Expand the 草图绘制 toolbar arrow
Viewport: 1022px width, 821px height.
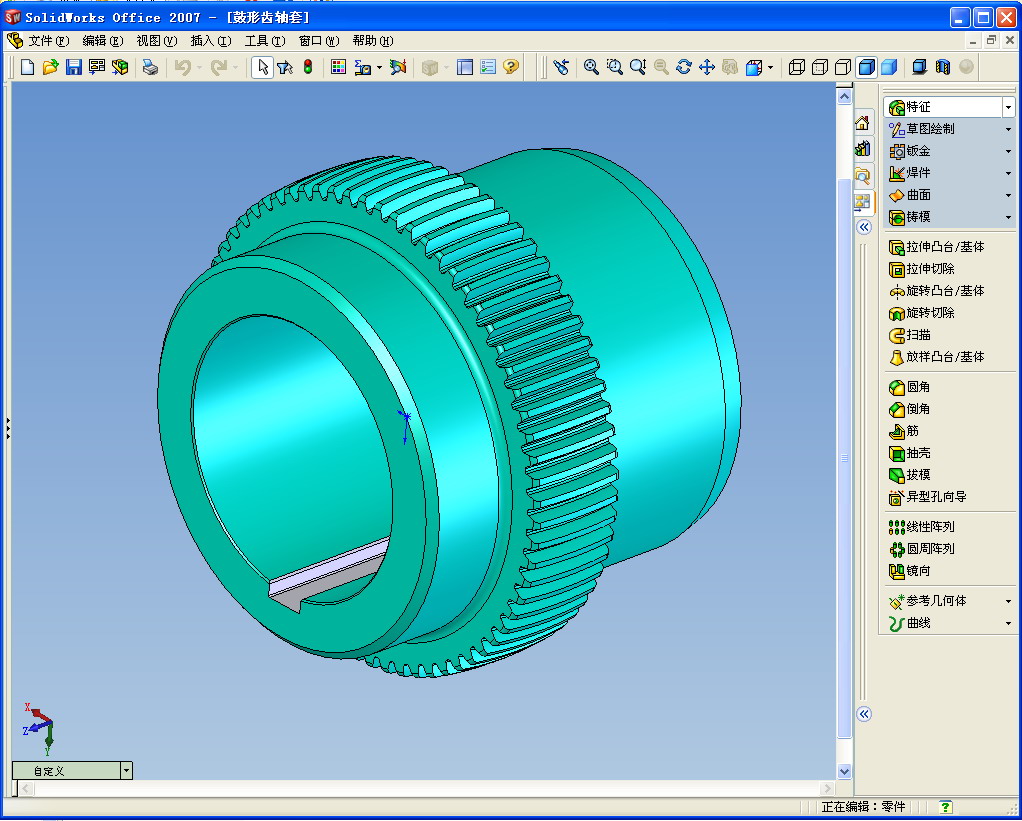tap(1008, 129)
